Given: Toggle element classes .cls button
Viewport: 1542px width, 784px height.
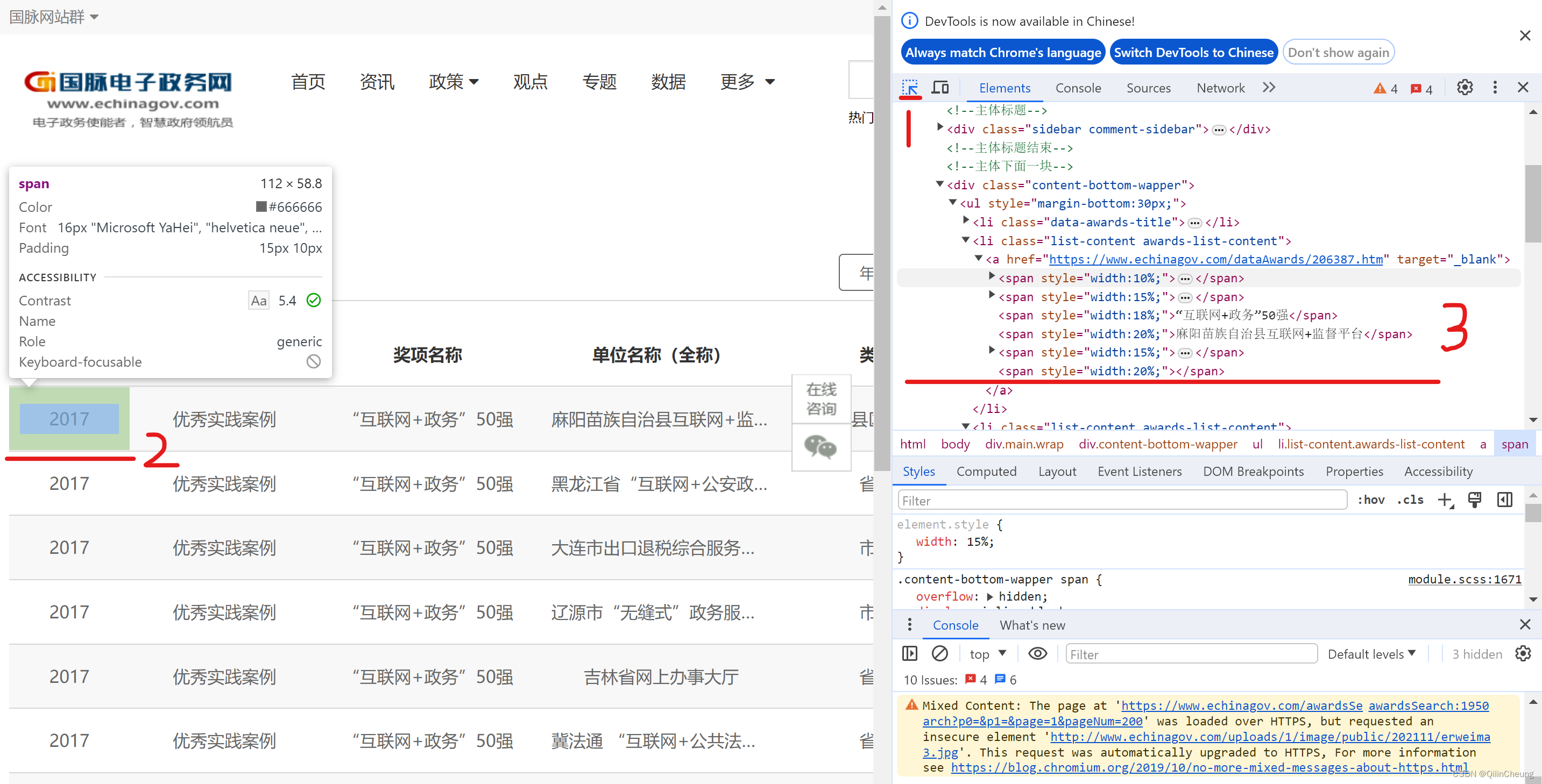Looking at the screenshot, I should tap(1410, 500).
